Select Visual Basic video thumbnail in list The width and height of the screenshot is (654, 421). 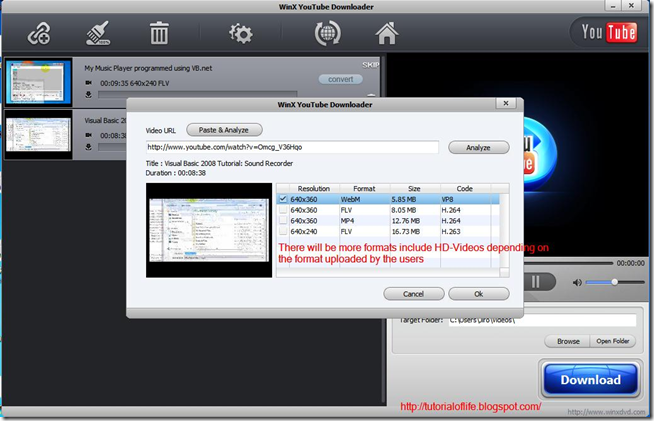pos(38,135)
